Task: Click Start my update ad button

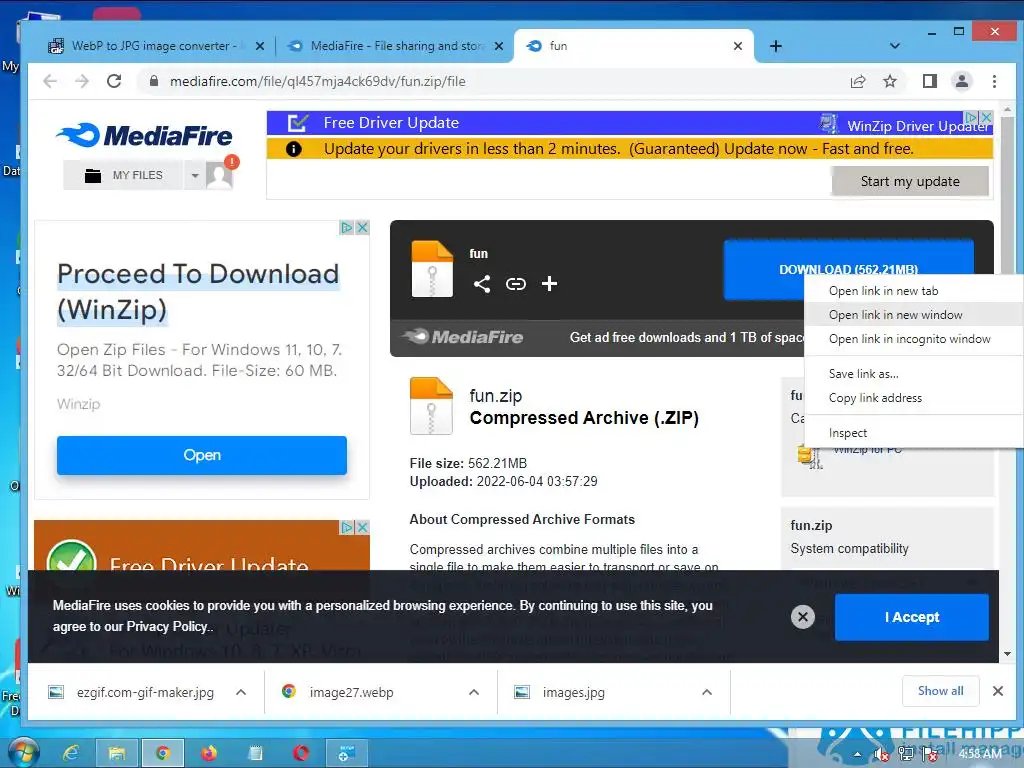Action: click(910, 181)
